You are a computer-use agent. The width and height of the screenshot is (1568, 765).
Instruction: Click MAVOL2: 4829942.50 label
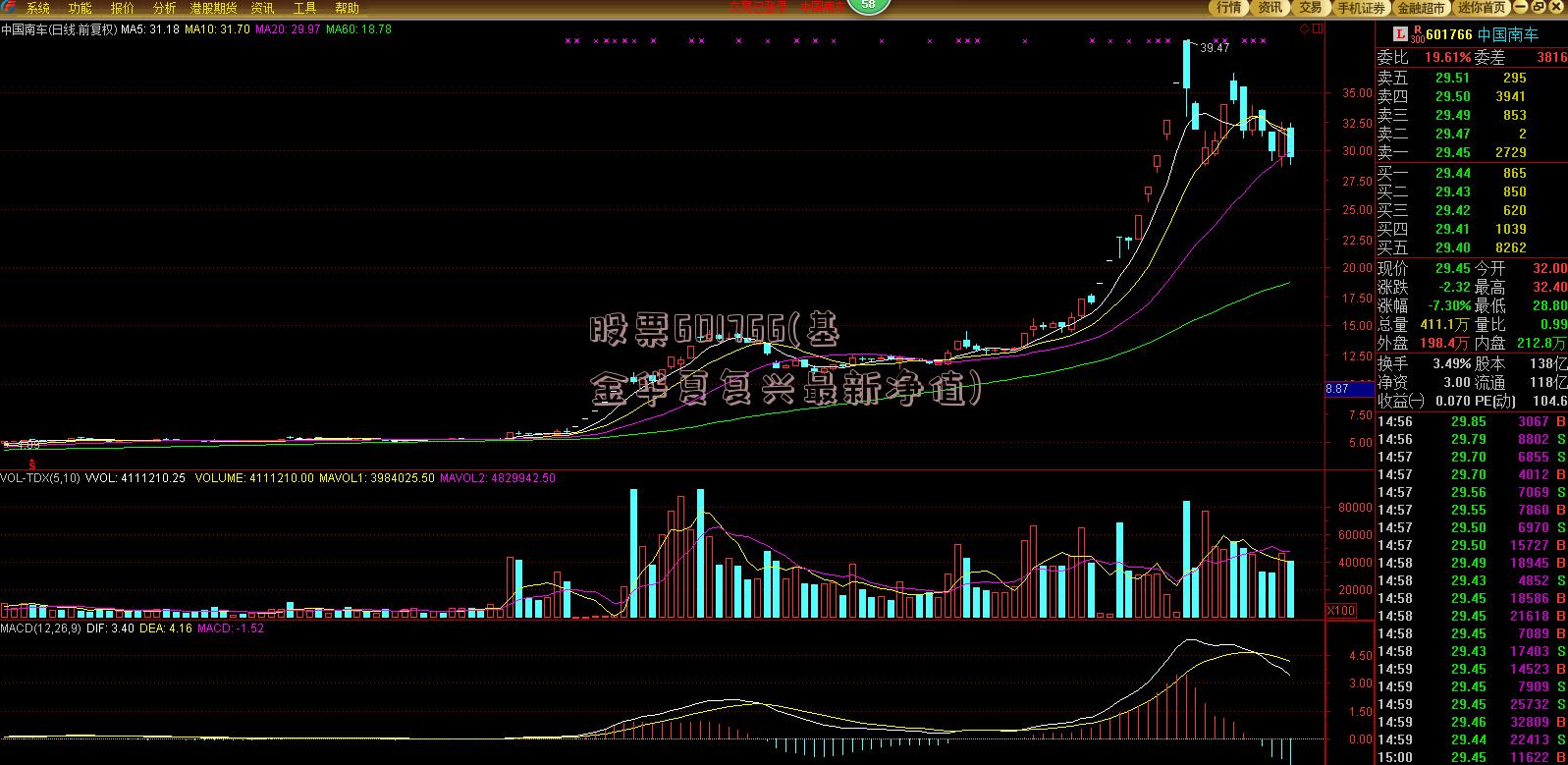pyautogui.click(x=497, y=478)
